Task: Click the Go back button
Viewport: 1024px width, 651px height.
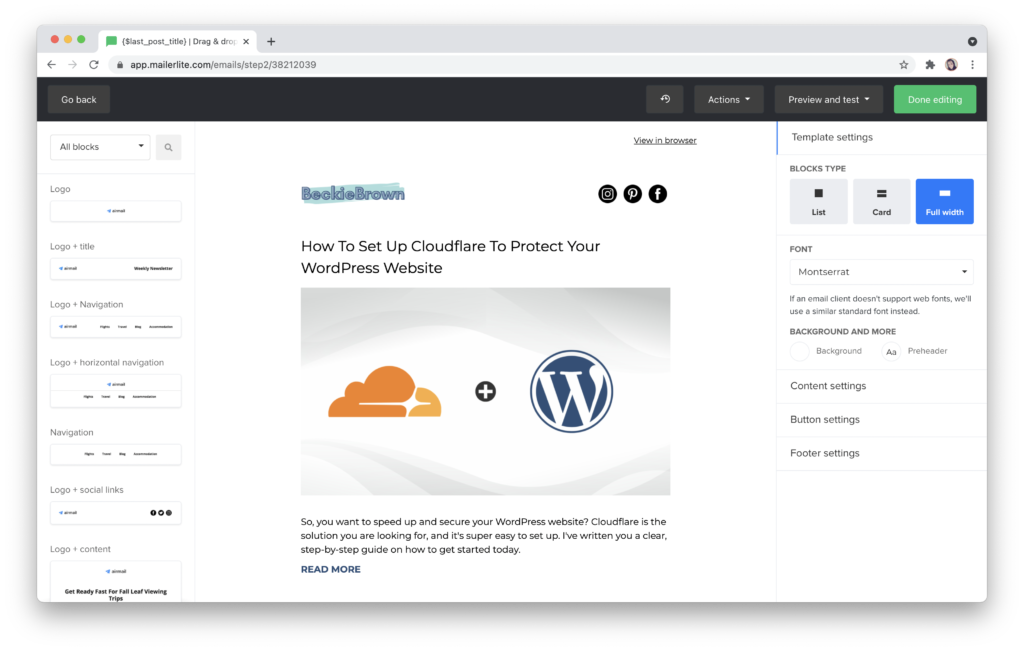Action: (78, 99)
